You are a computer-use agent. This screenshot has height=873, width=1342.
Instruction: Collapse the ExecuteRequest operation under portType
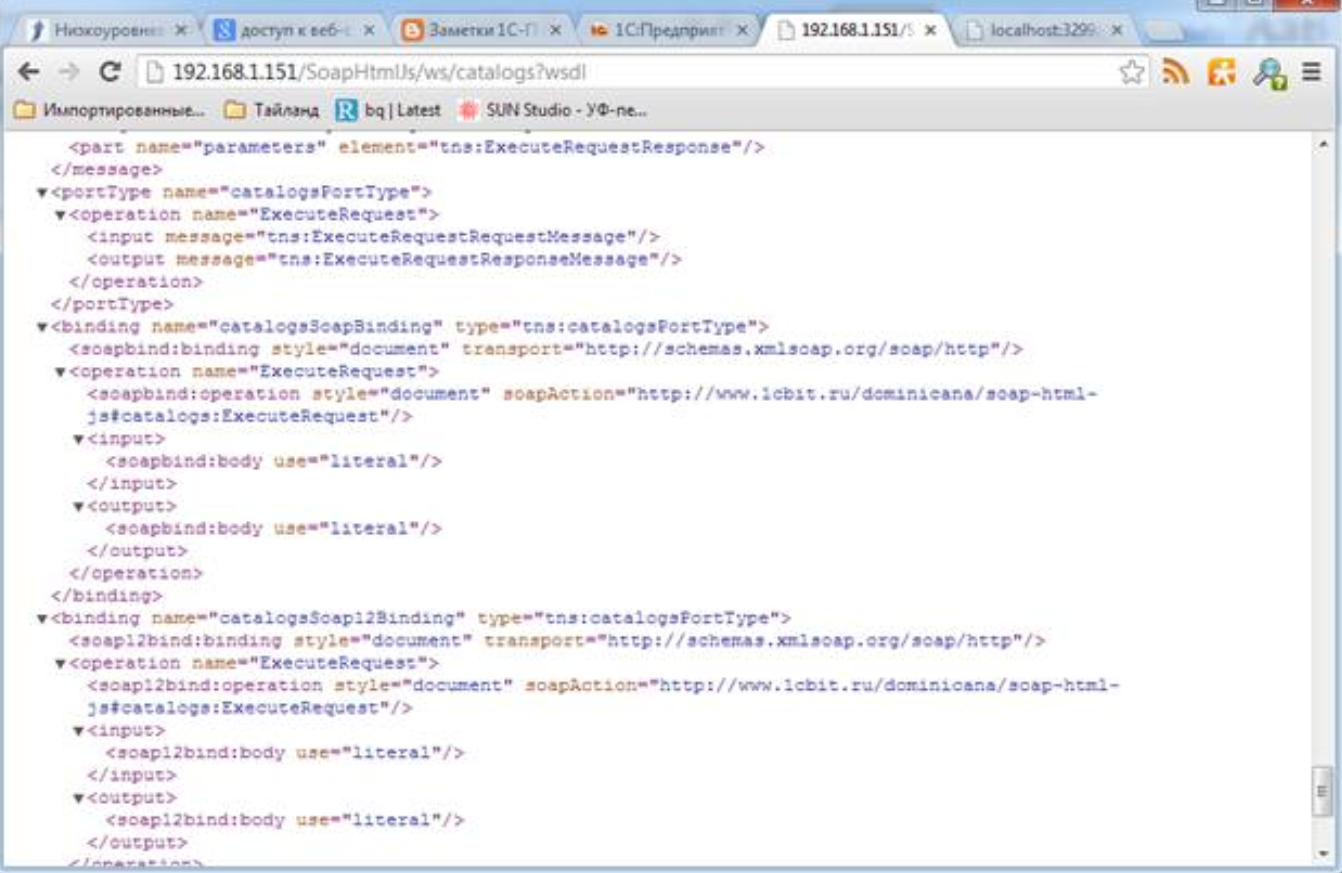coord(60,215)
